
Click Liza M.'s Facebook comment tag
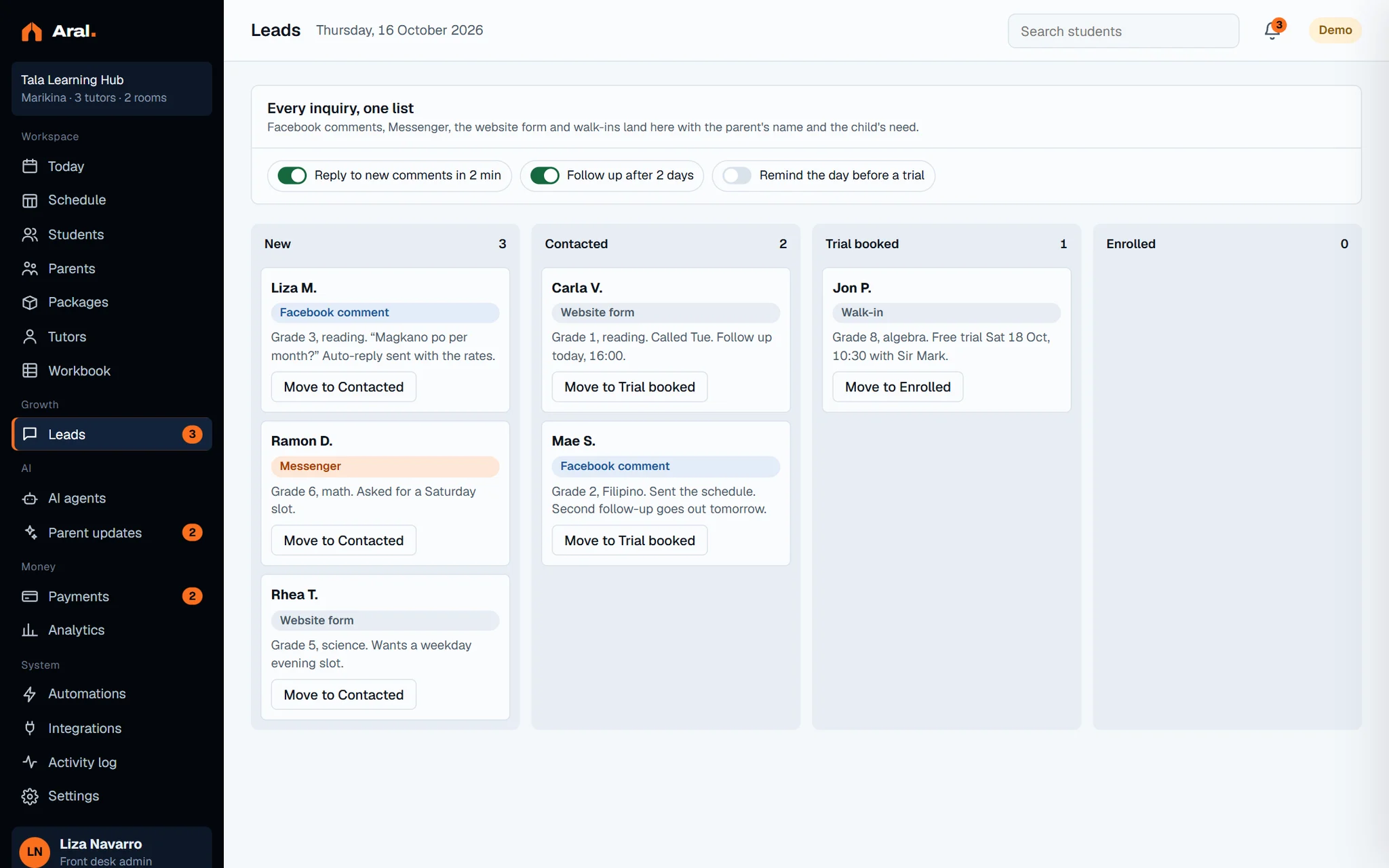(x=385, y=313)
